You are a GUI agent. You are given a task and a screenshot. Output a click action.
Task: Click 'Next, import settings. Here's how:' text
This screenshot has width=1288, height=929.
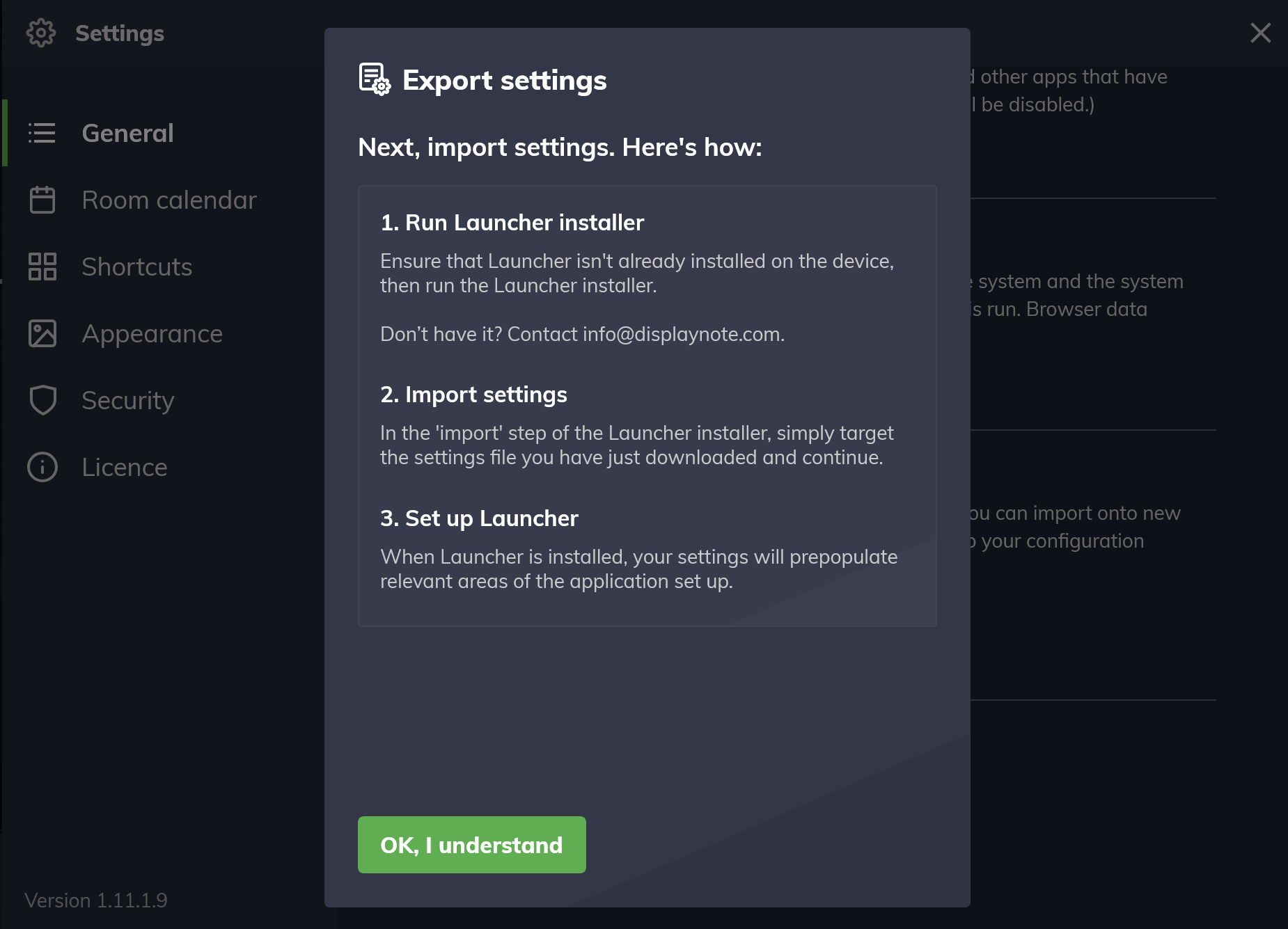(x=560, y=148)
